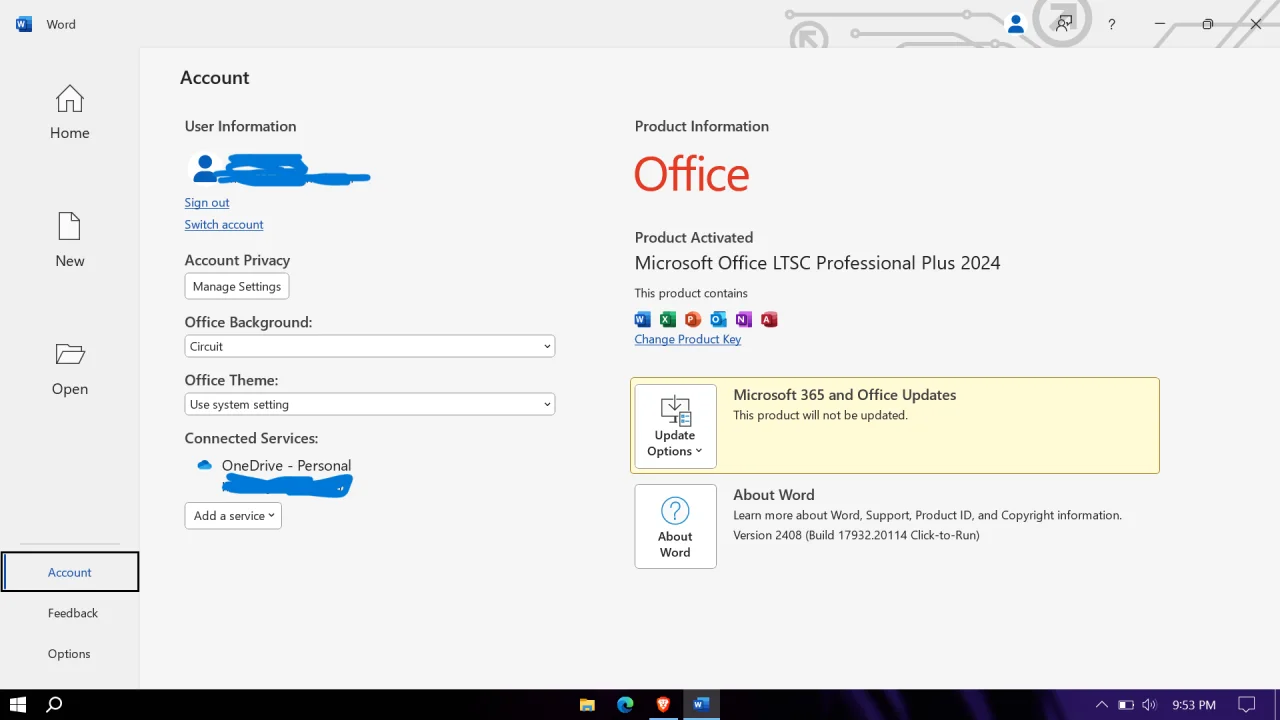Open Options from the sidebar

[69, 654]
